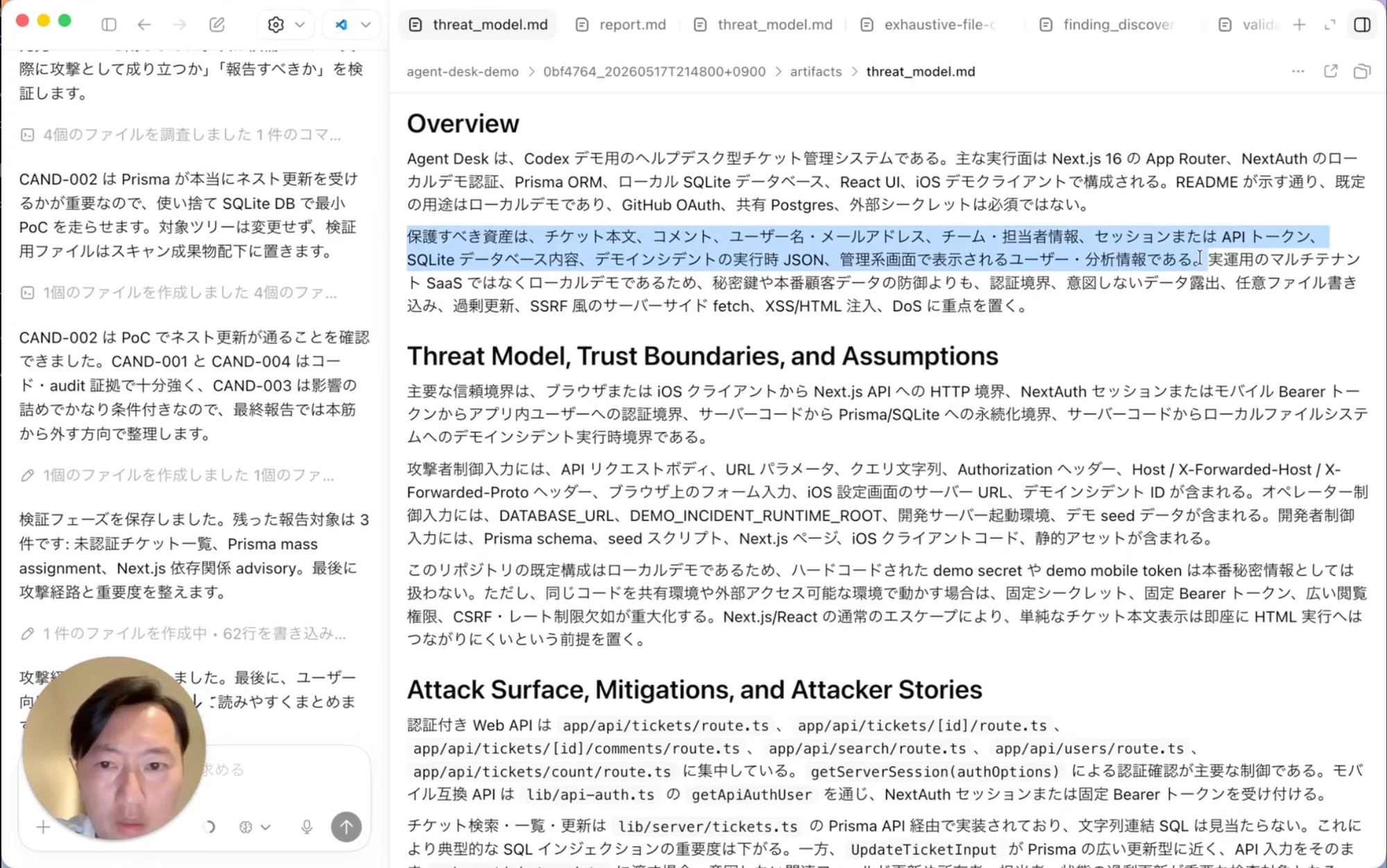Start a new chat with compose icon
This screenshot has width=1387, height=868.
[217, 24]
